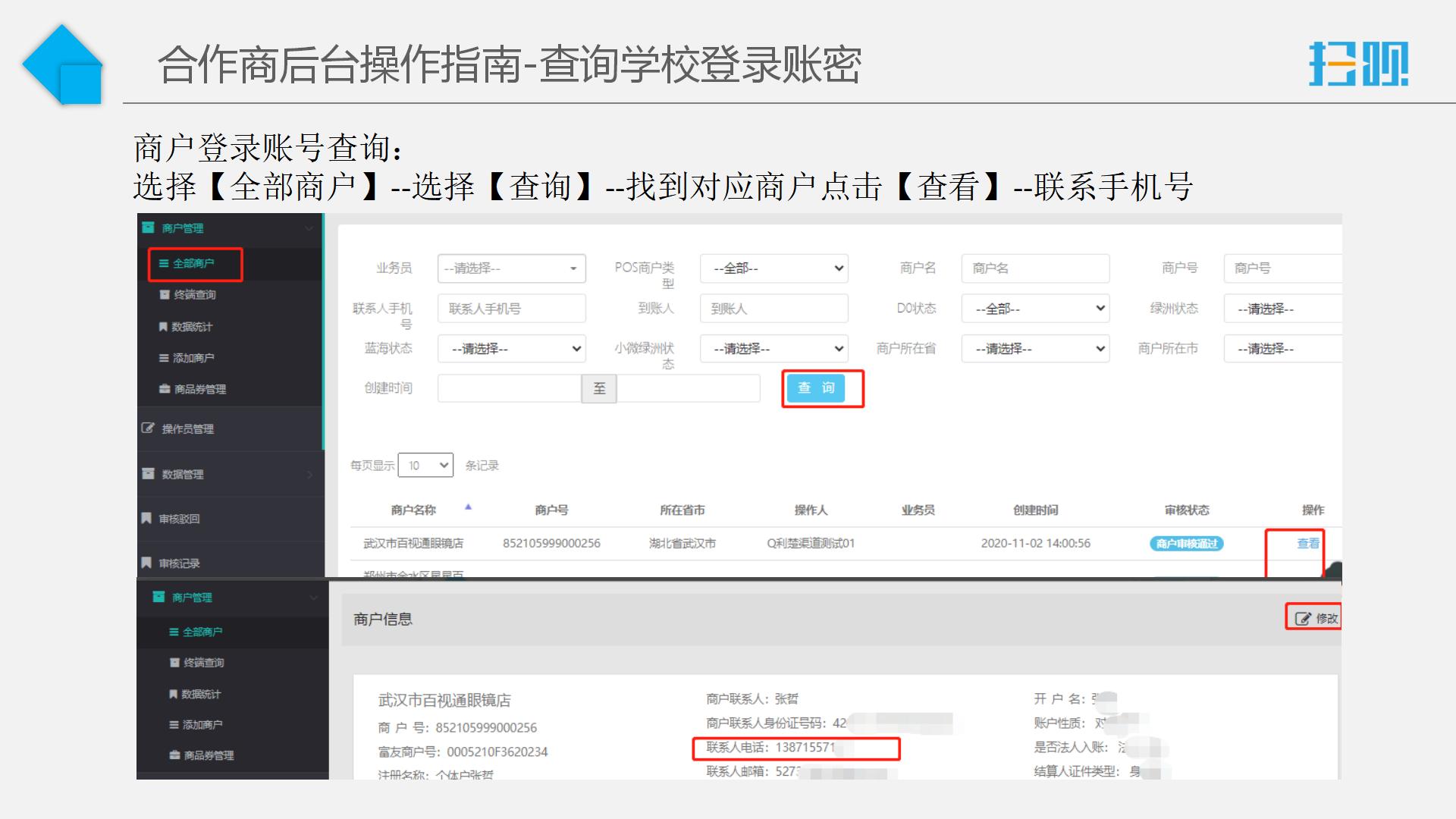Focus the 商户号 input field
The image size is (1456, 819).
(x=1283, y=268)
